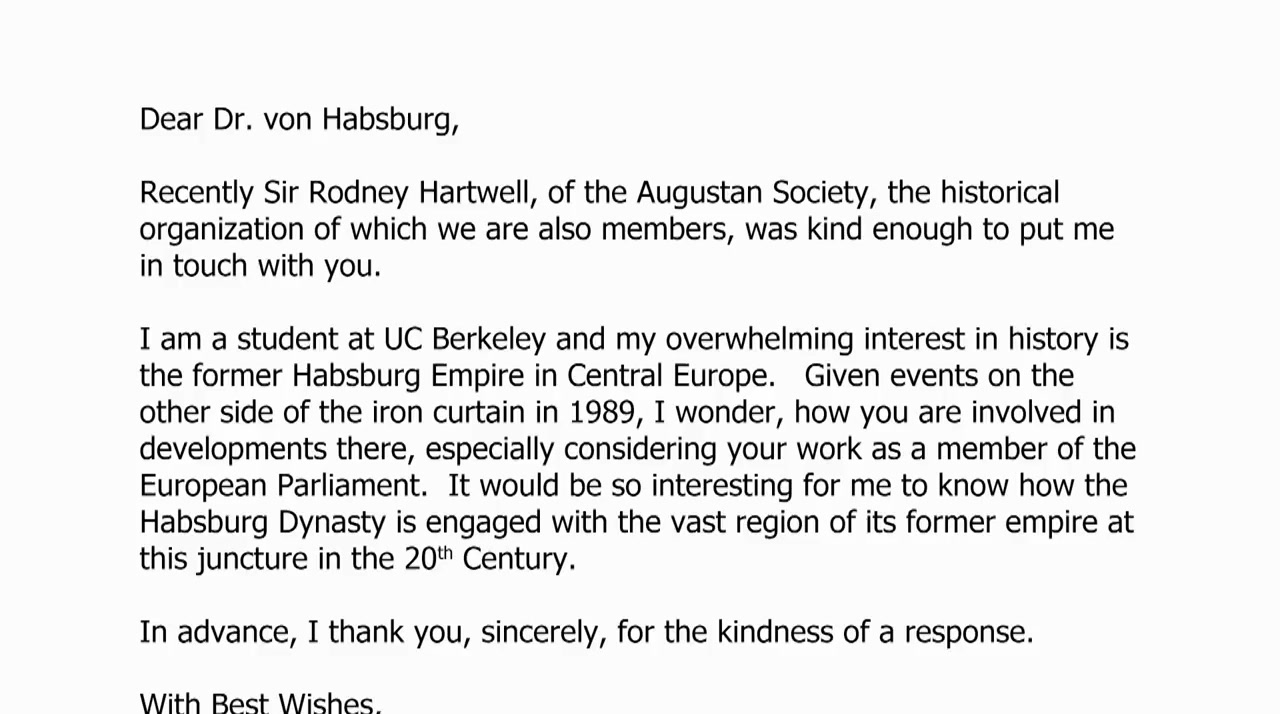Click the word 'overwhelming'
Viewport: 1280px width, 714px height.
coord(759,339)
